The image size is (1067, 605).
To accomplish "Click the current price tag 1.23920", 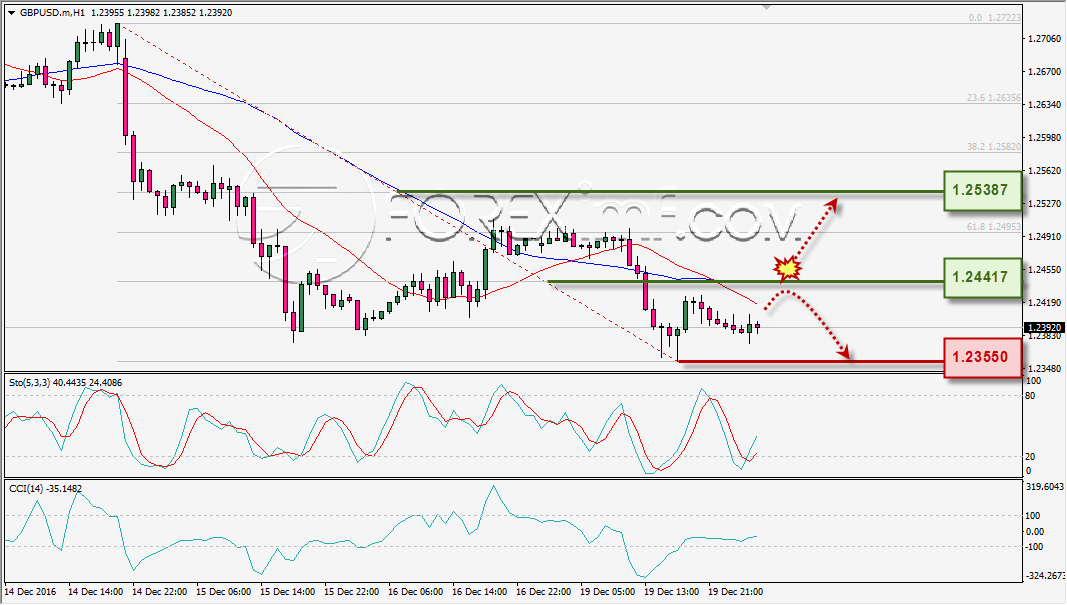I will coord(1043,327).
